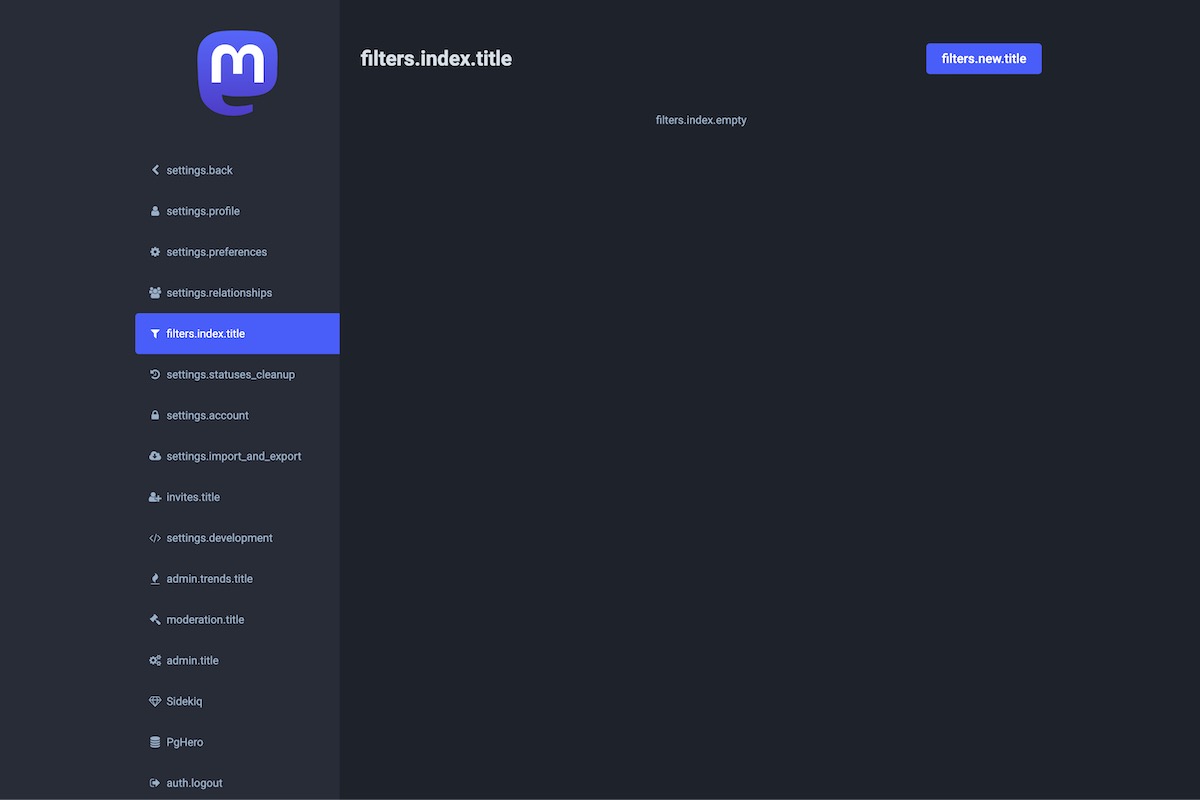Screen dimensions: 1200x800
Task: Open the Sidekiq text link
Action: pyautogui.click(x=184, y=702)
